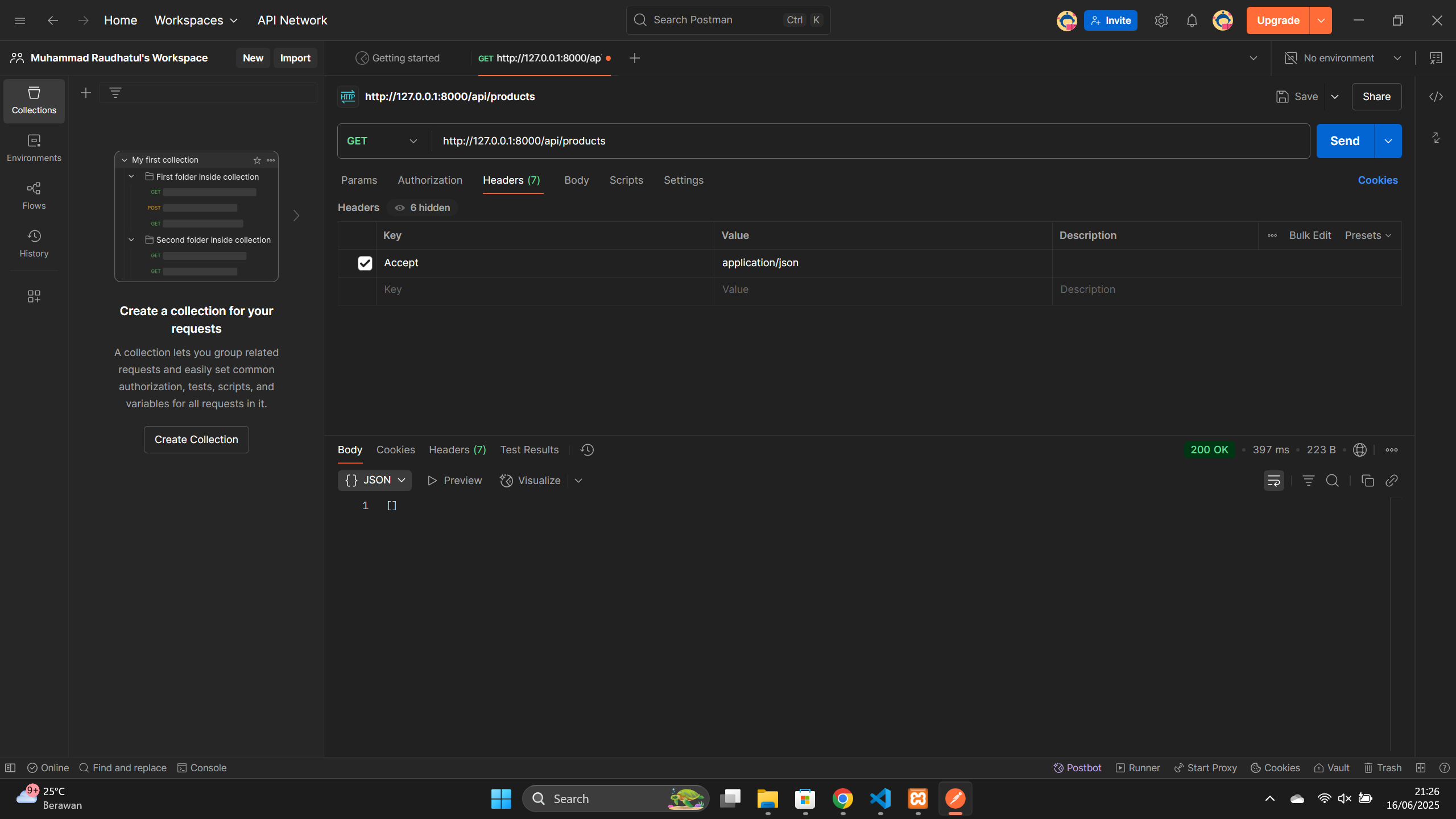Image resolution: width=1456 pixels, height=819 pixels.
Task: Open Visual Studio Code from taskbar
Action: (x=880, y=799)
